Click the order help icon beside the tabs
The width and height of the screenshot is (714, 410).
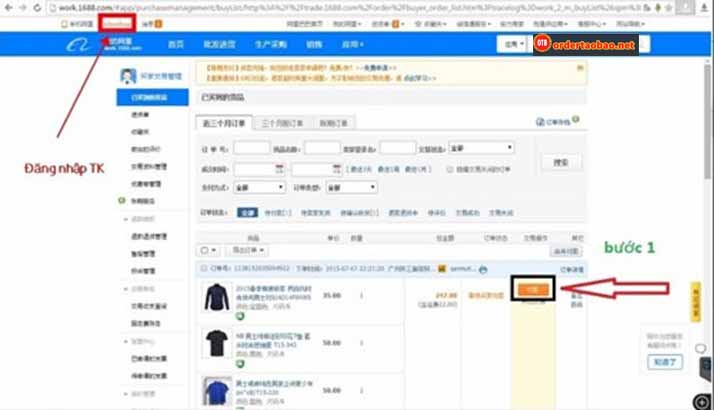tap(576, 119)
